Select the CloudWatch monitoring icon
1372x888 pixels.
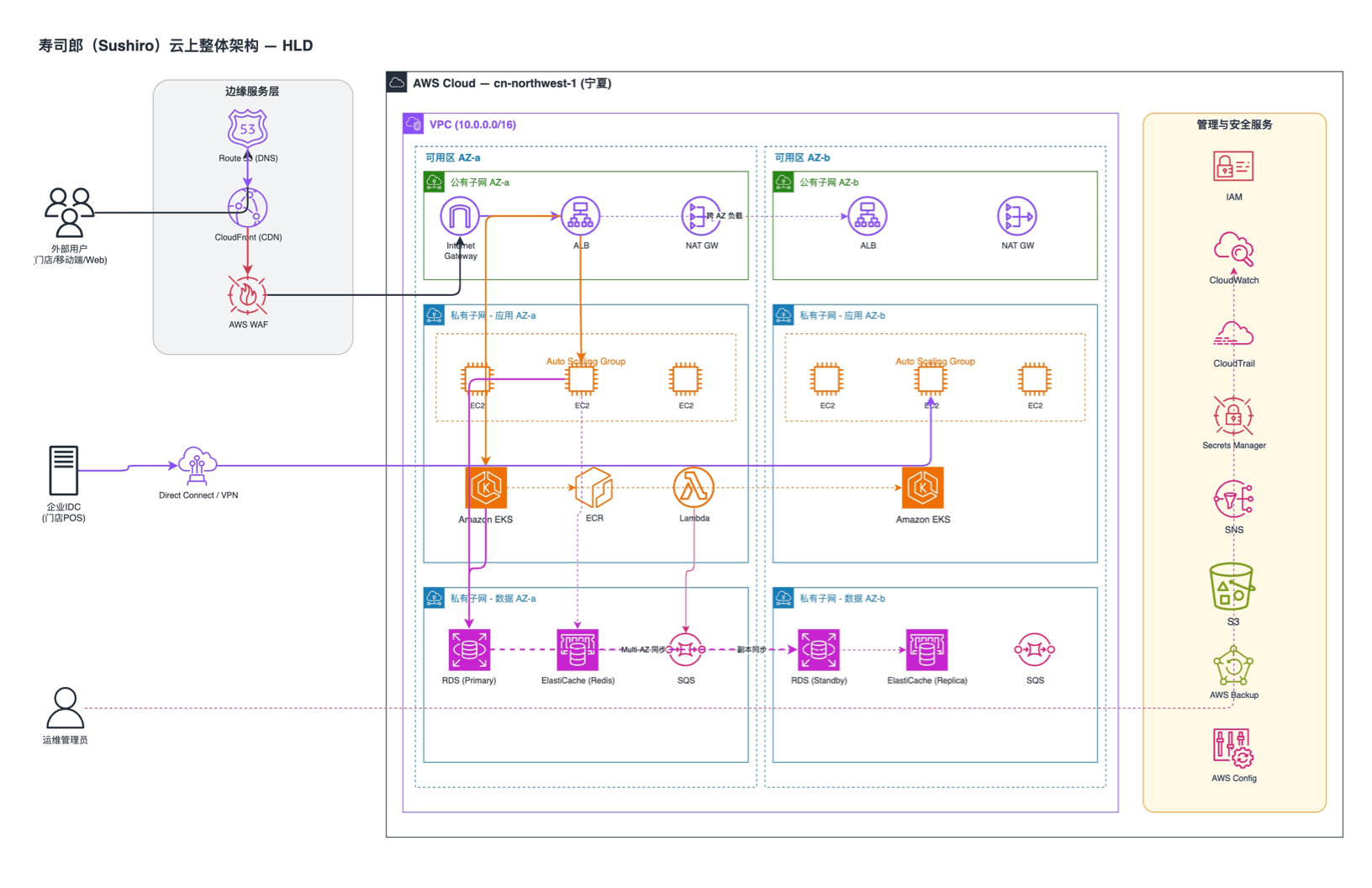(1233, 249)
